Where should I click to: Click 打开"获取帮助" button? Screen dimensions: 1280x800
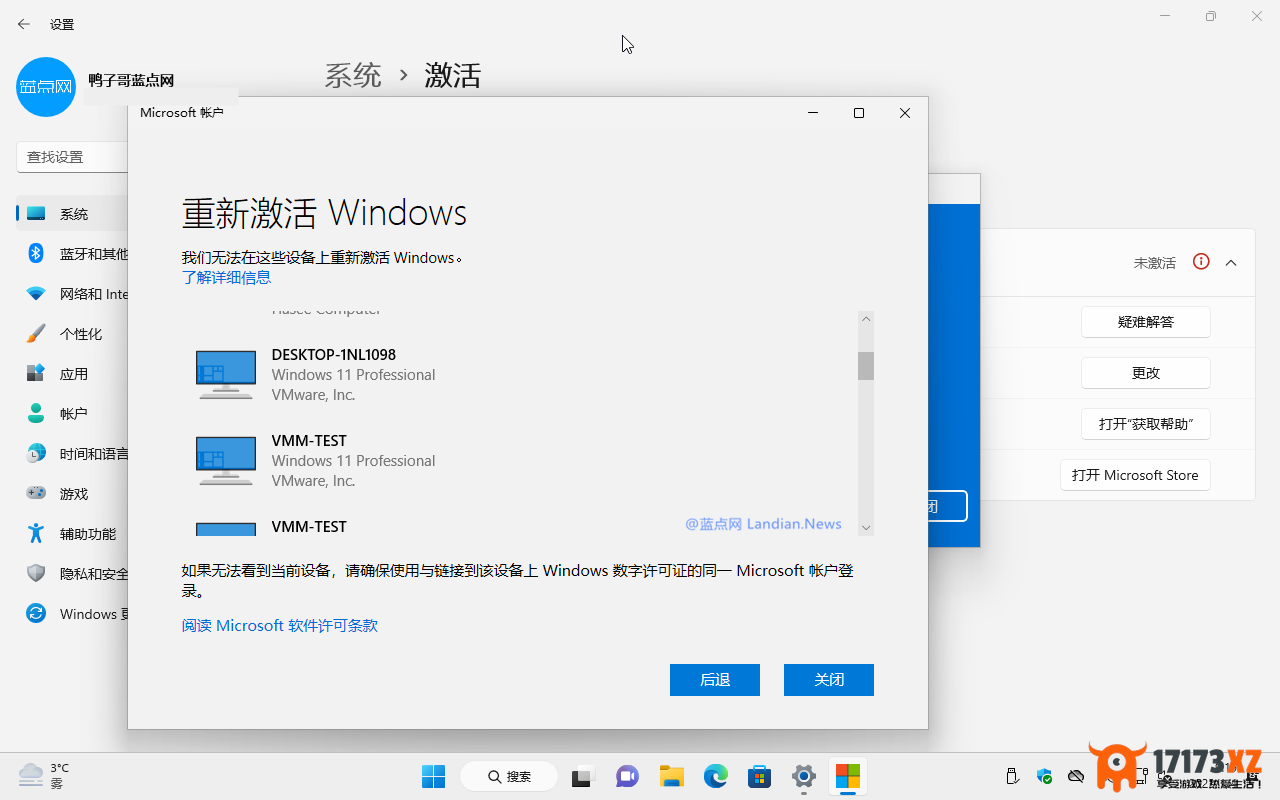coord(1146,424)
